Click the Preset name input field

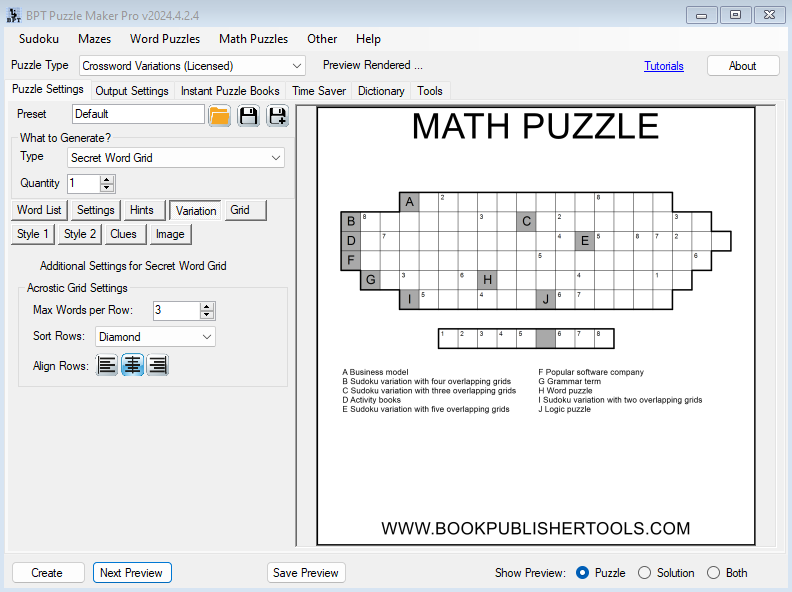tap(138, 114)
